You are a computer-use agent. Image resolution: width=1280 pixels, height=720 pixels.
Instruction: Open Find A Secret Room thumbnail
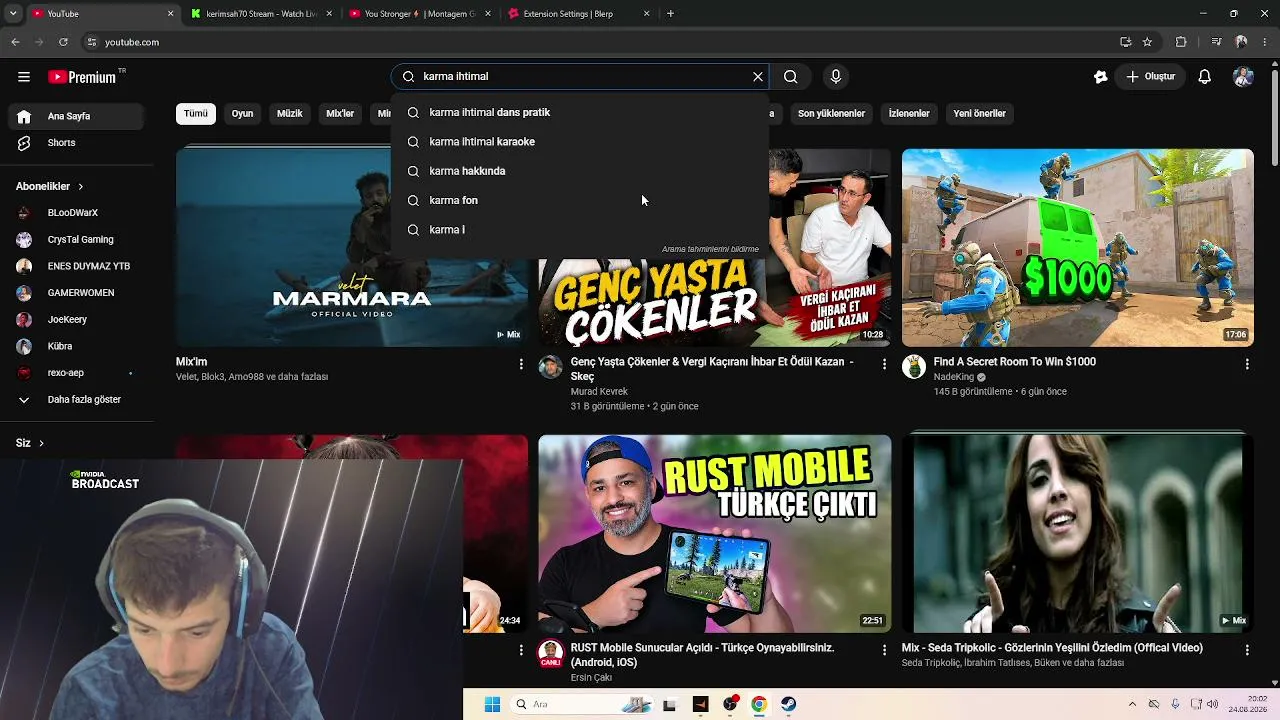pos(1077,248)
